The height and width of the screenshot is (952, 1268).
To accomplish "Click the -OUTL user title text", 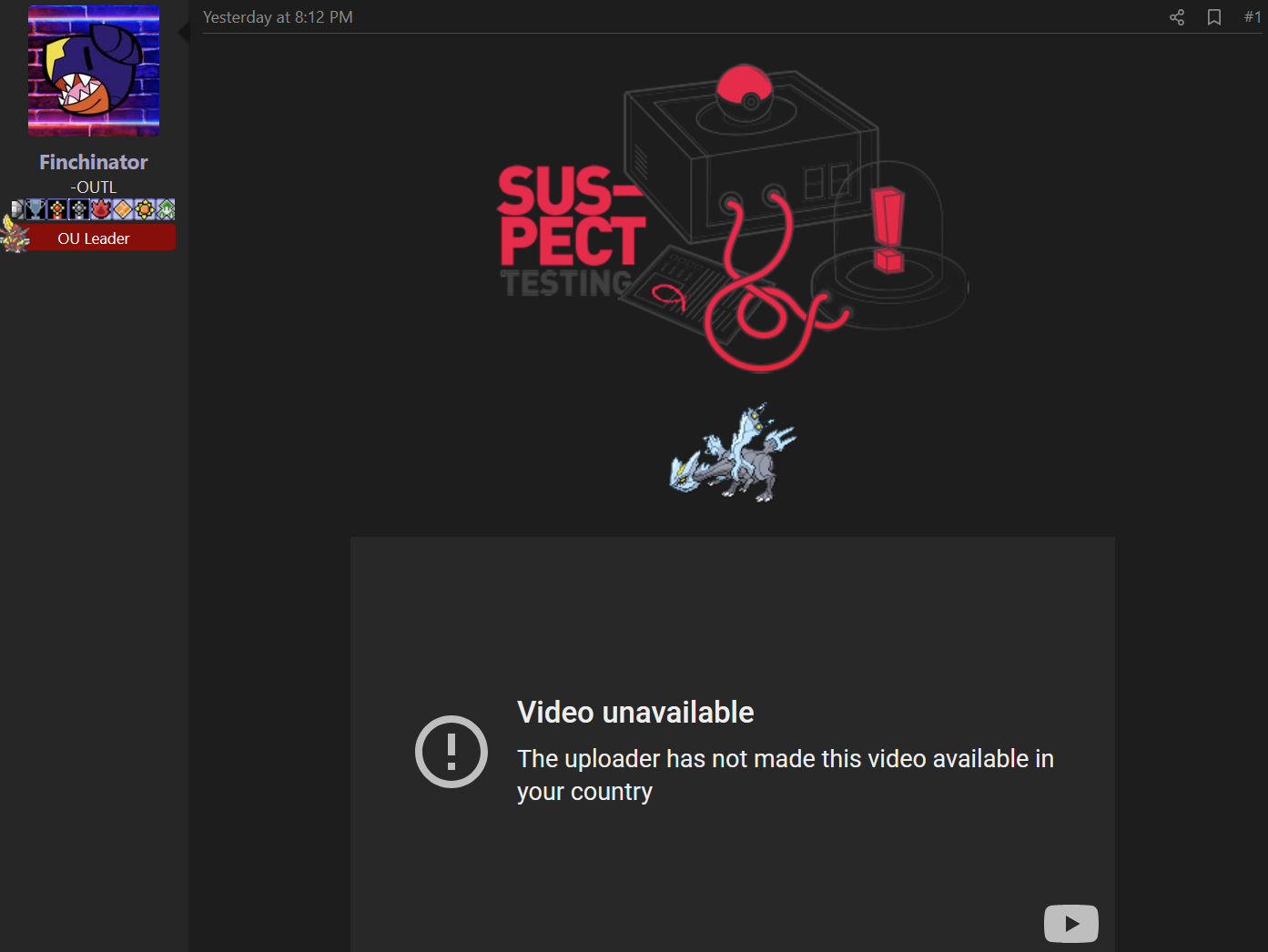I will [x=94, y=187].
